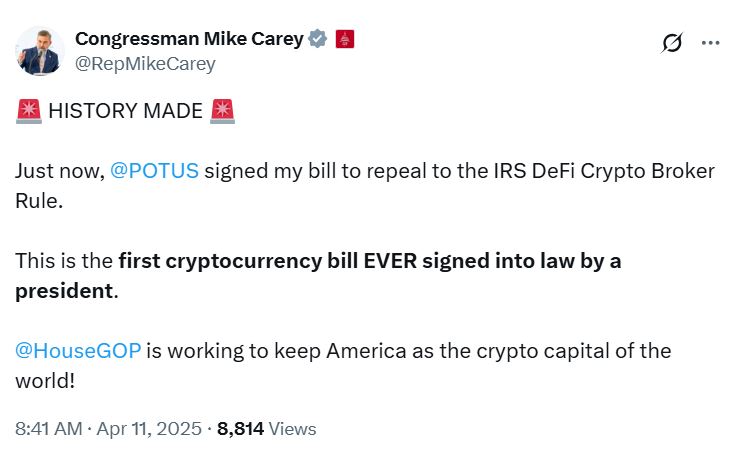Follow the @POTUS mention link
This screenshot has height=449, width=730.
pyautogui.click(x=156, y=170)
